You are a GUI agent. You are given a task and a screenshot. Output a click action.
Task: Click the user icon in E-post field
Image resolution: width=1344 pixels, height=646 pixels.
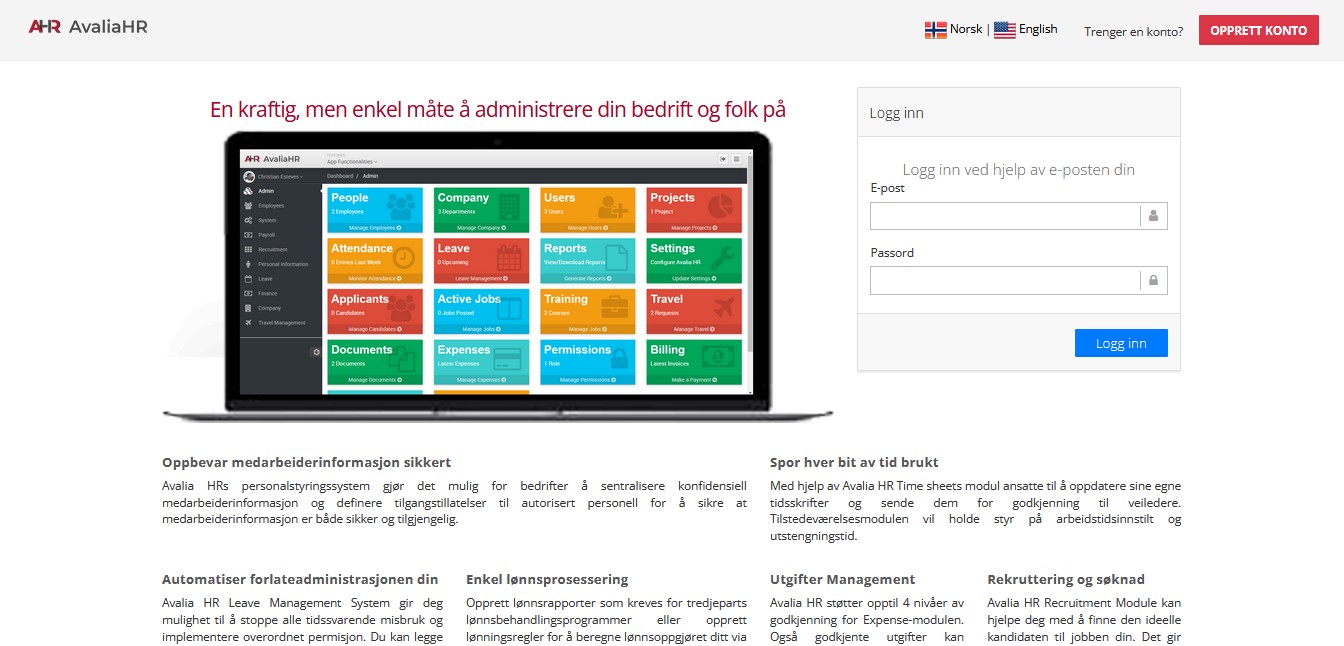tap(1153, 216)
